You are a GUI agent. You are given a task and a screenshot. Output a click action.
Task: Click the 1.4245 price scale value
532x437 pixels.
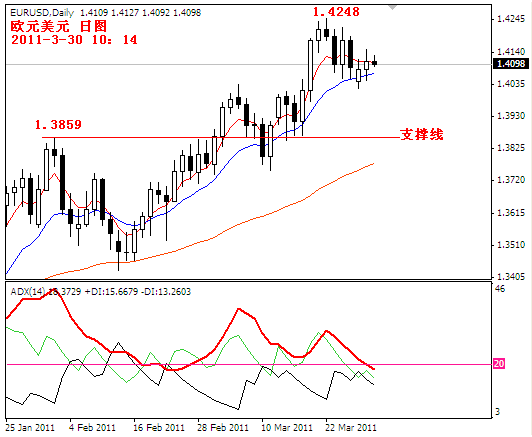[511, 19]
